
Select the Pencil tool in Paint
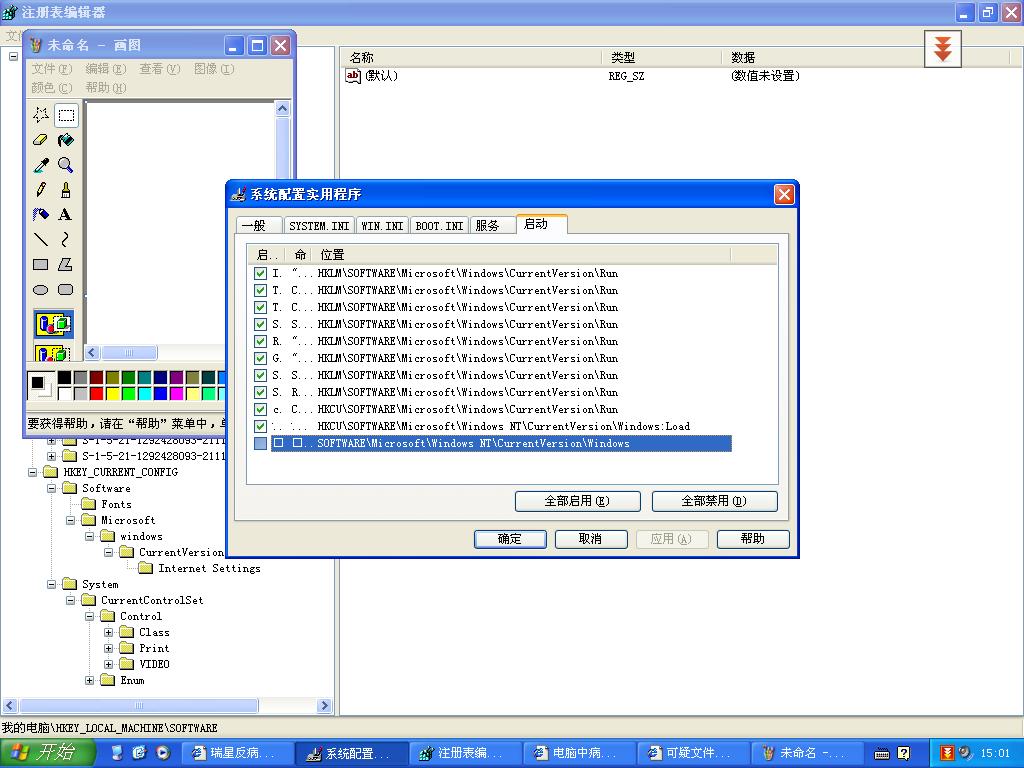pos(40,190)
